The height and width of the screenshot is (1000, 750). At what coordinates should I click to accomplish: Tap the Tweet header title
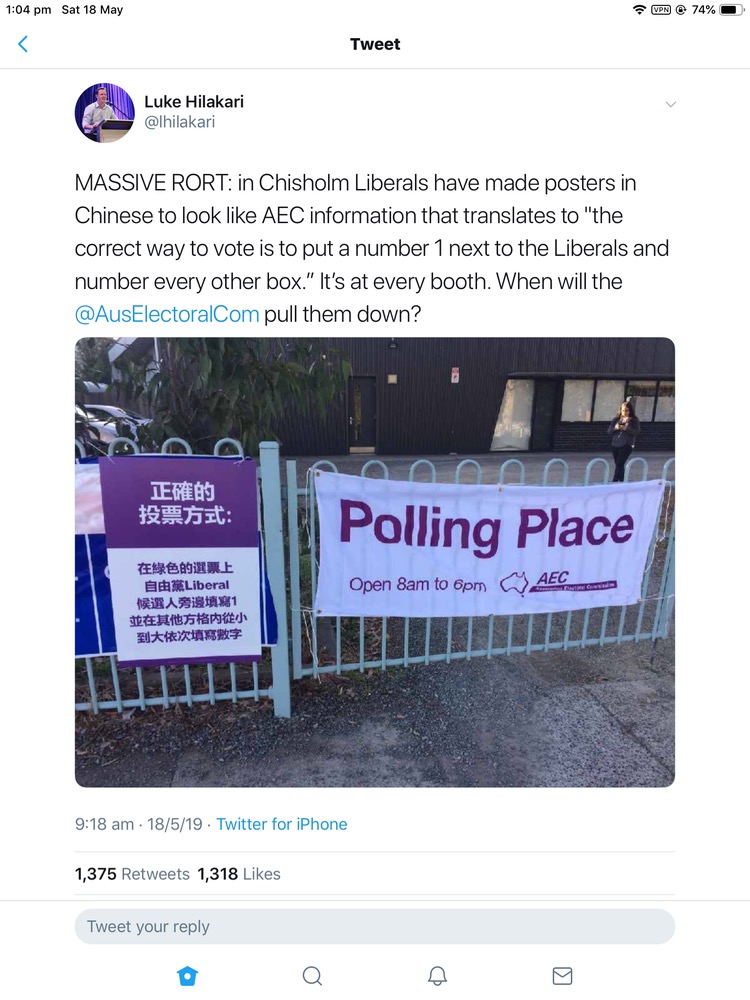[x=375, y=44]
